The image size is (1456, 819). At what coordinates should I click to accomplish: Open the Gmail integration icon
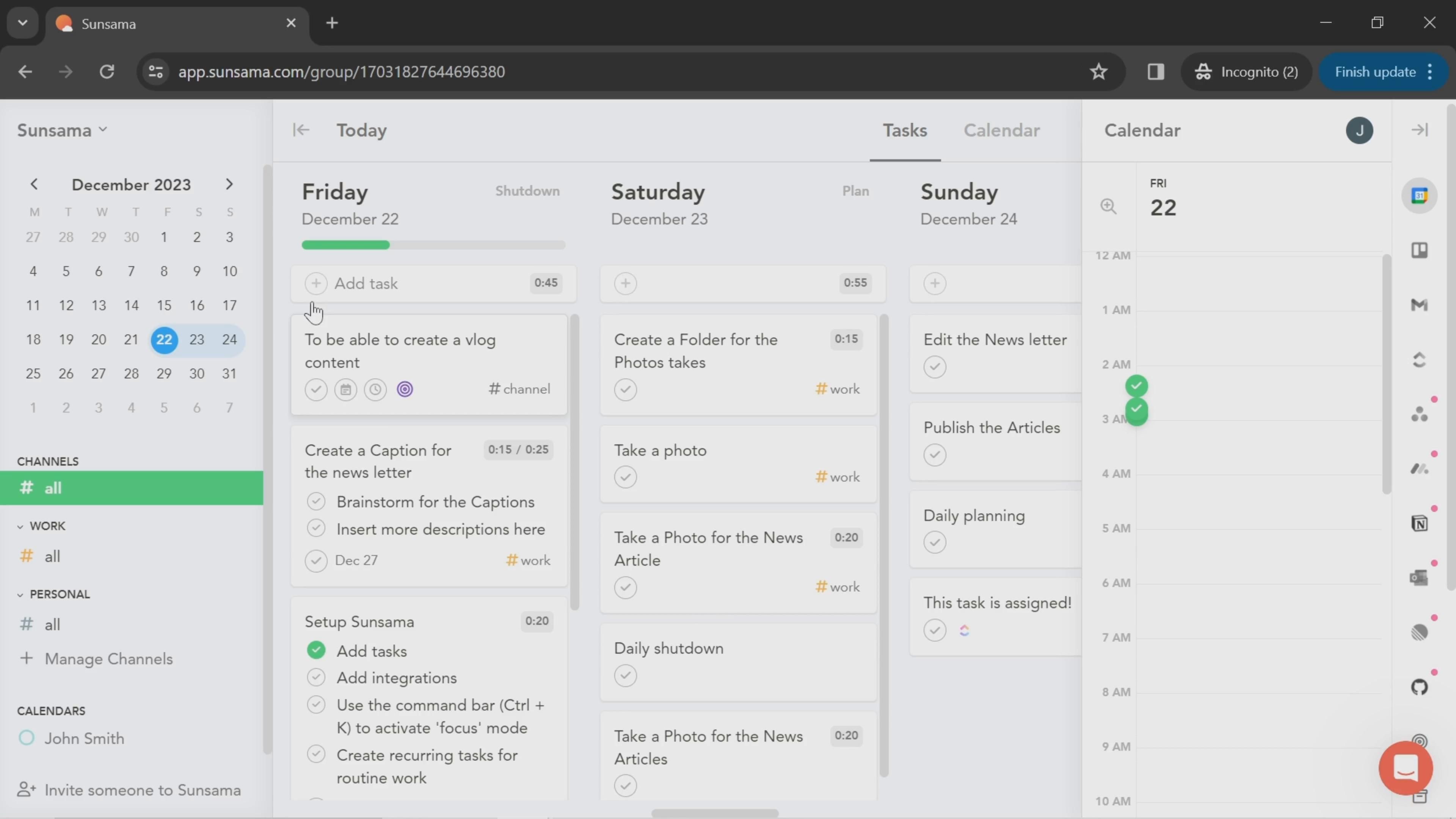point(1419,305)
